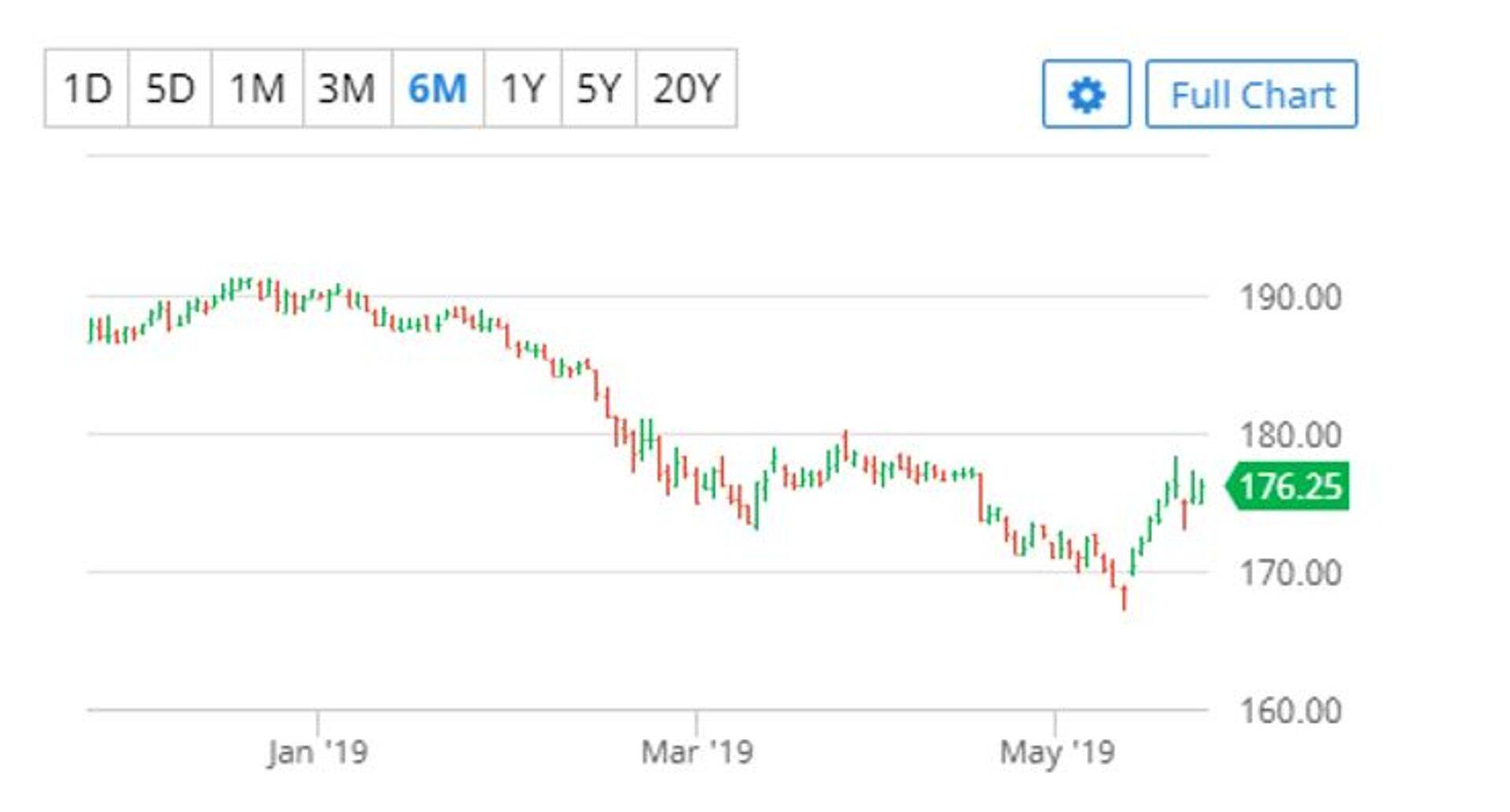
Task: Click the 180.00 price axis label
Action: 1290,435
